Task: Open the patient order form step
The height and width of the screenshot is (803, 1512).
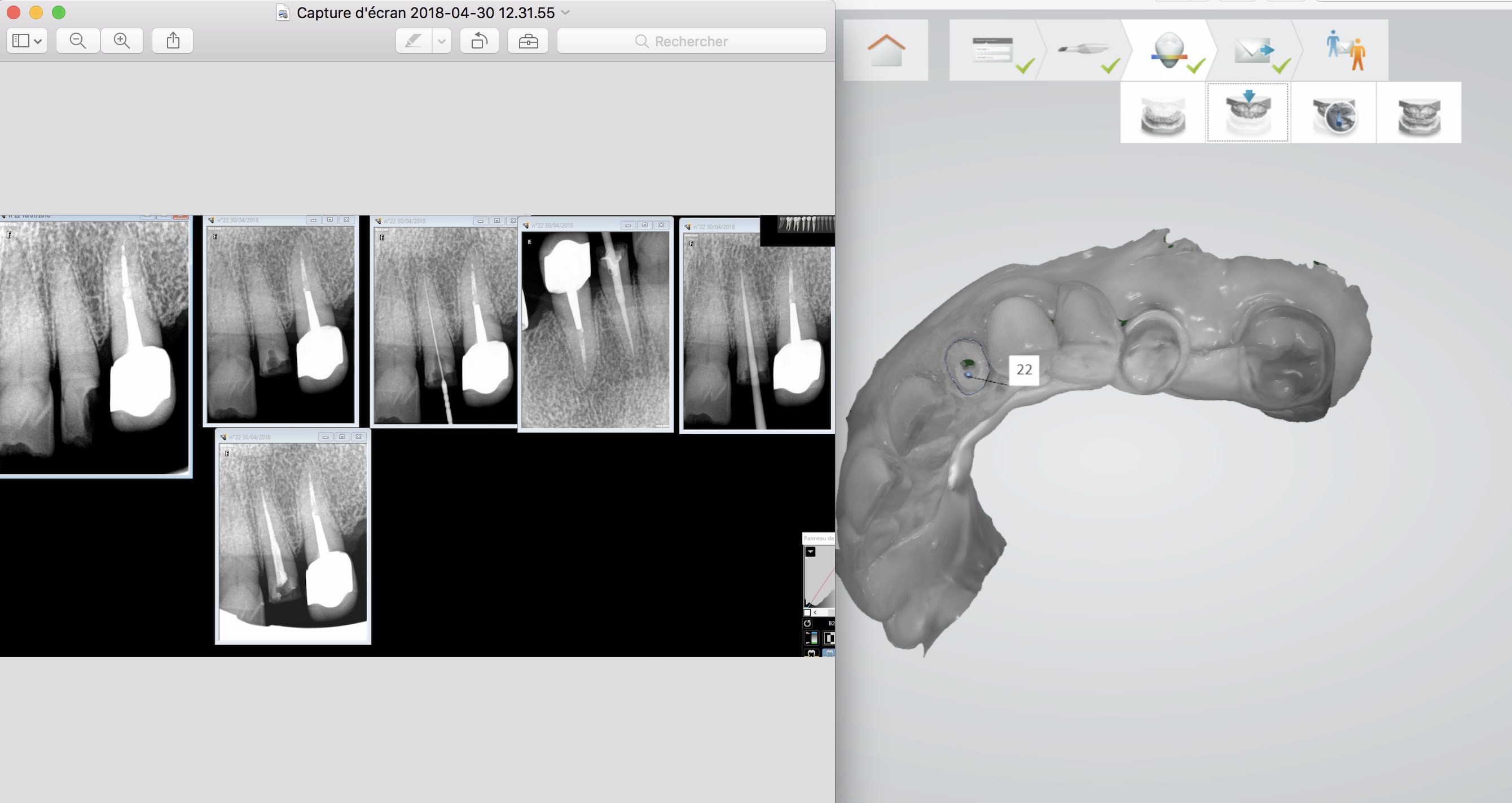Action: coord(993,50)
